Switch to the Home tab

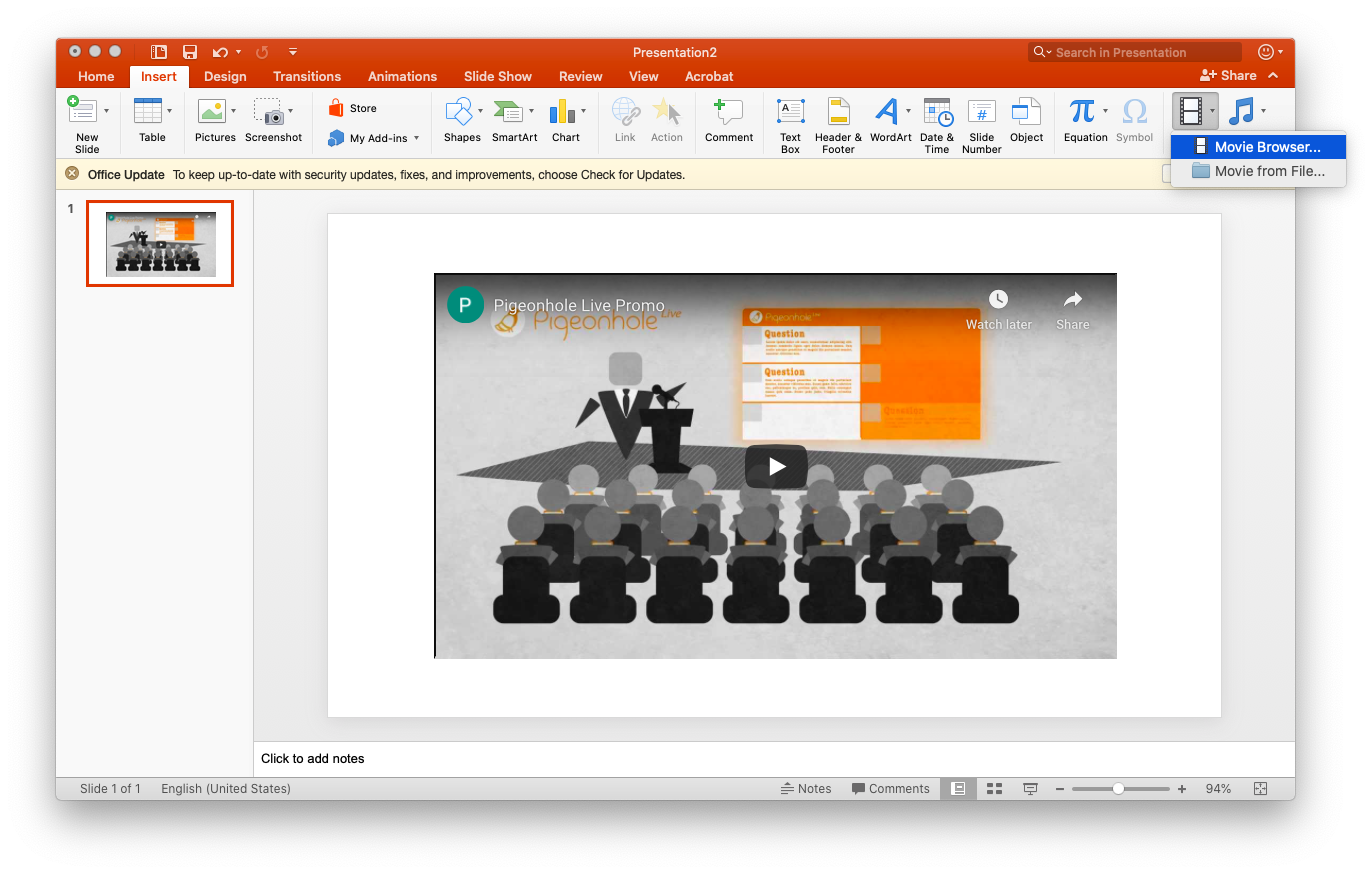click(96, 76)
